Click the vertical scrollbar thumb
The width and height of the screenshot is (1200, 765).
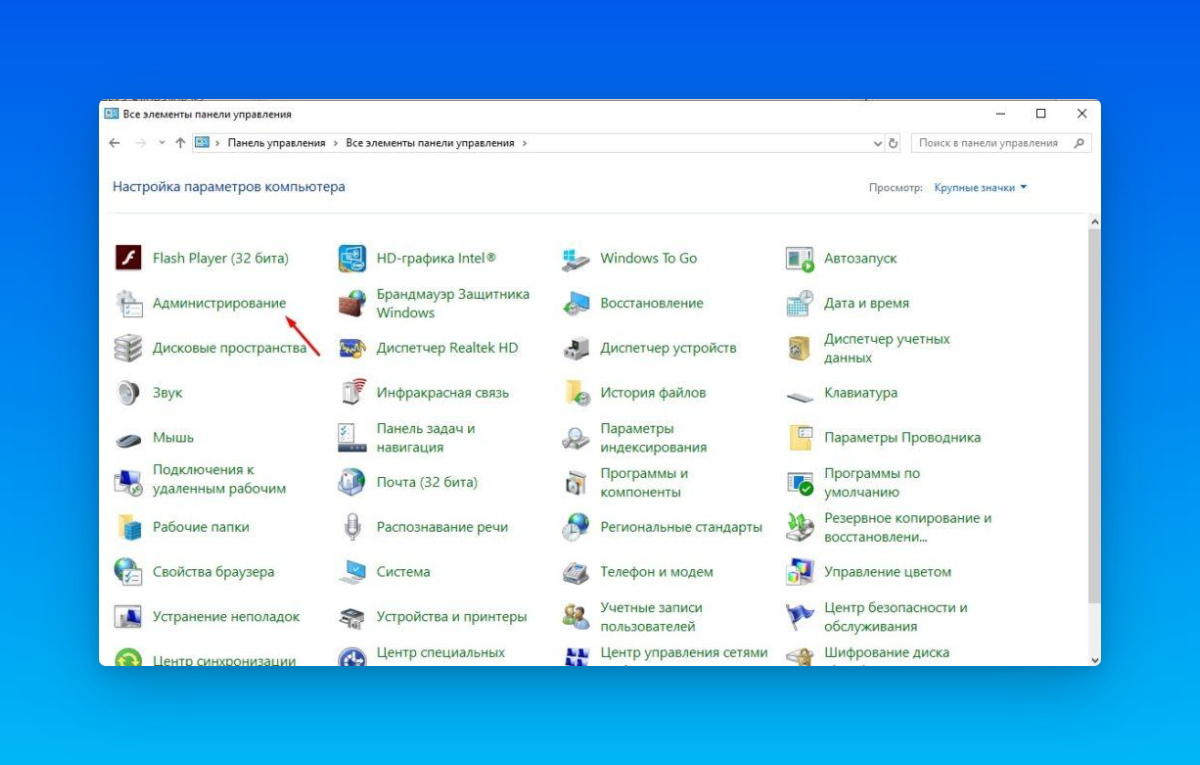[x=1094, y=415]
